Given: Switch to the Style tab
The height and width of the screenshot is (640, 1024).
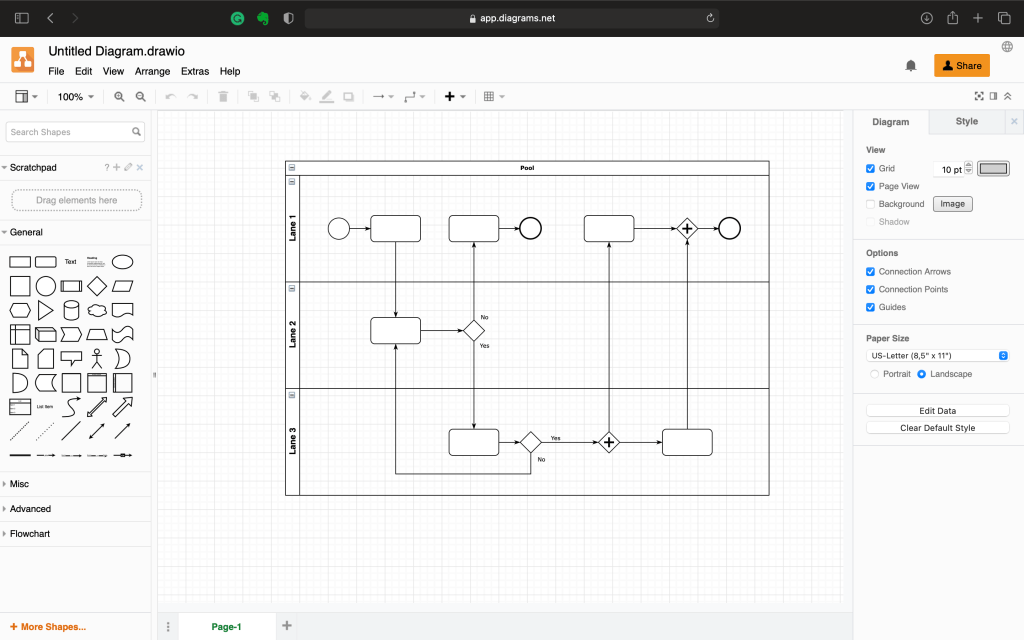Looking at the screenshot, I should click(x=966, y=122).
